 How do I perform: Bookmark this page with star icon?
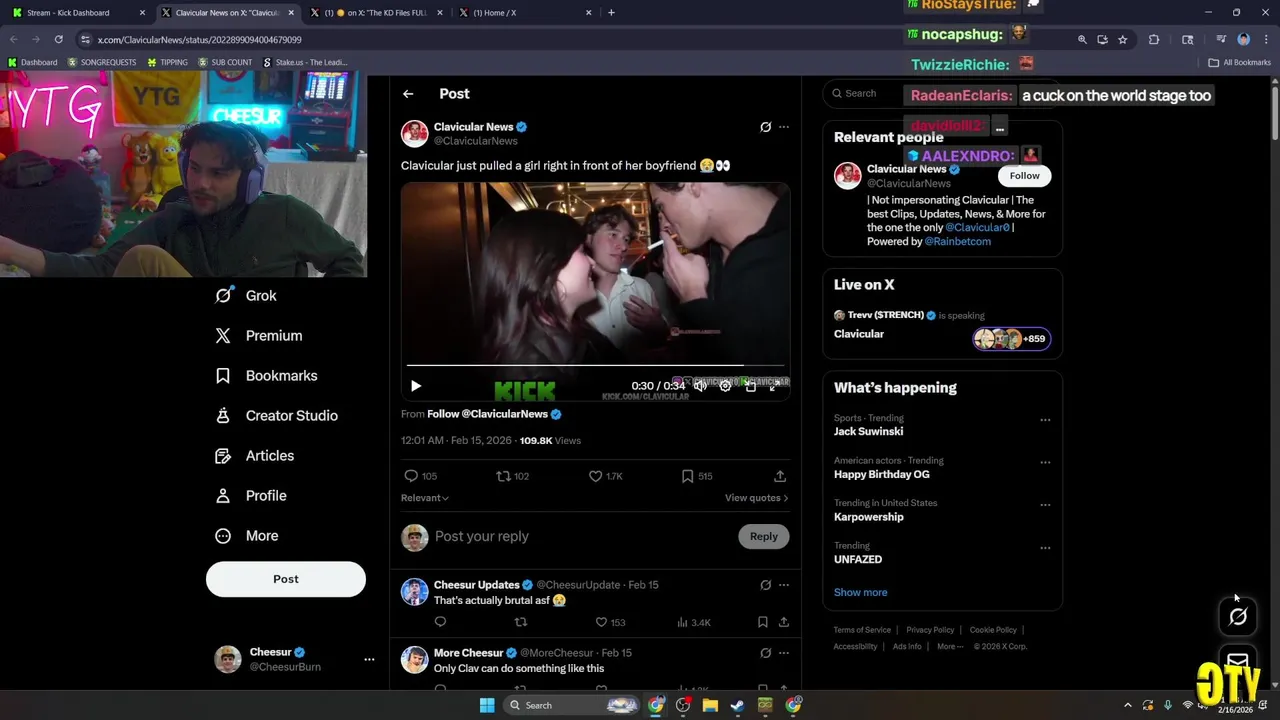1123,40
